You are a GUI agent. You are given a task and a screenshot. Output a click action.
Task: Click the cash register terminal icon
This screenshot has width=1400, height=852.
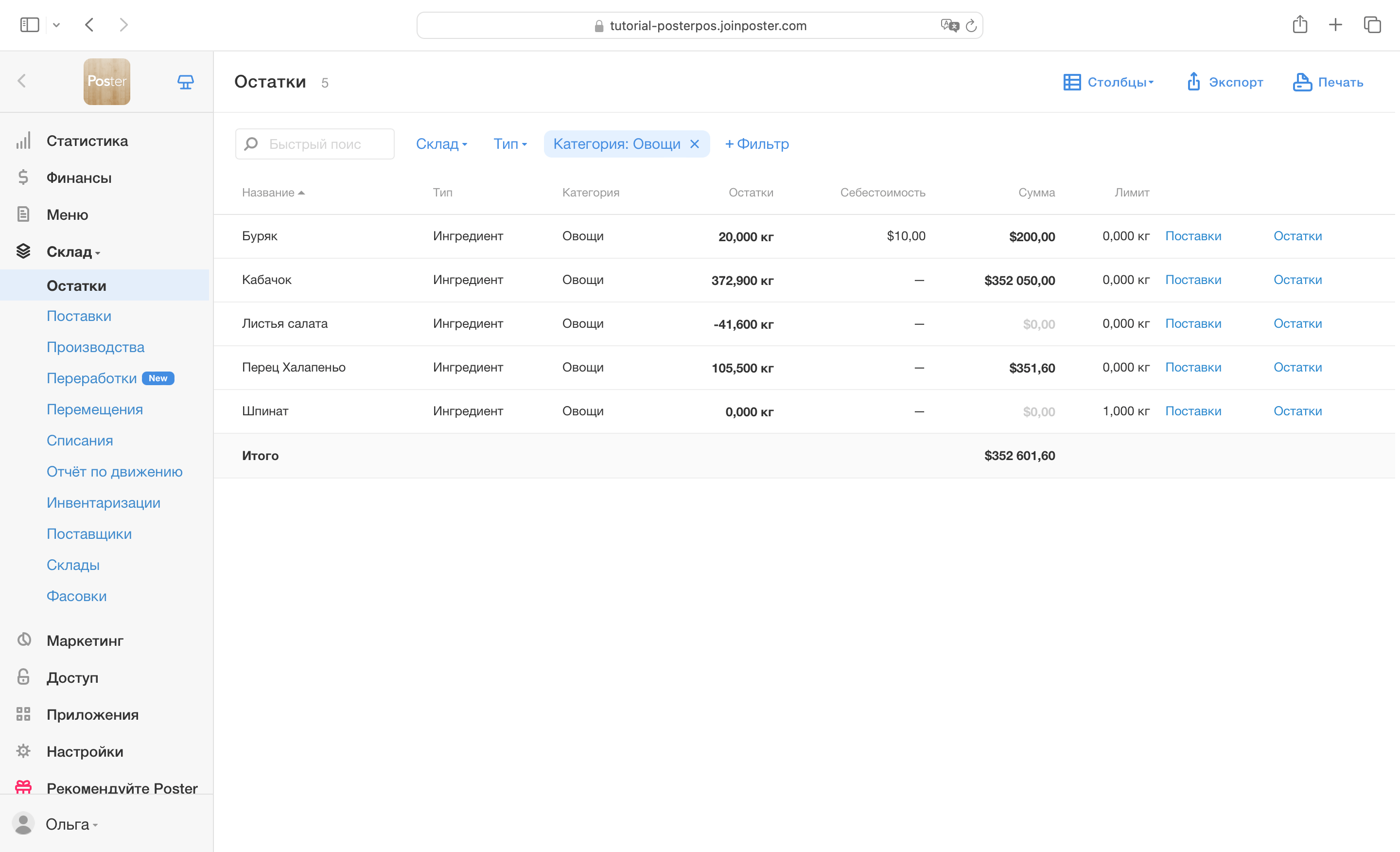pyautogui.click(x=185, y=82)
